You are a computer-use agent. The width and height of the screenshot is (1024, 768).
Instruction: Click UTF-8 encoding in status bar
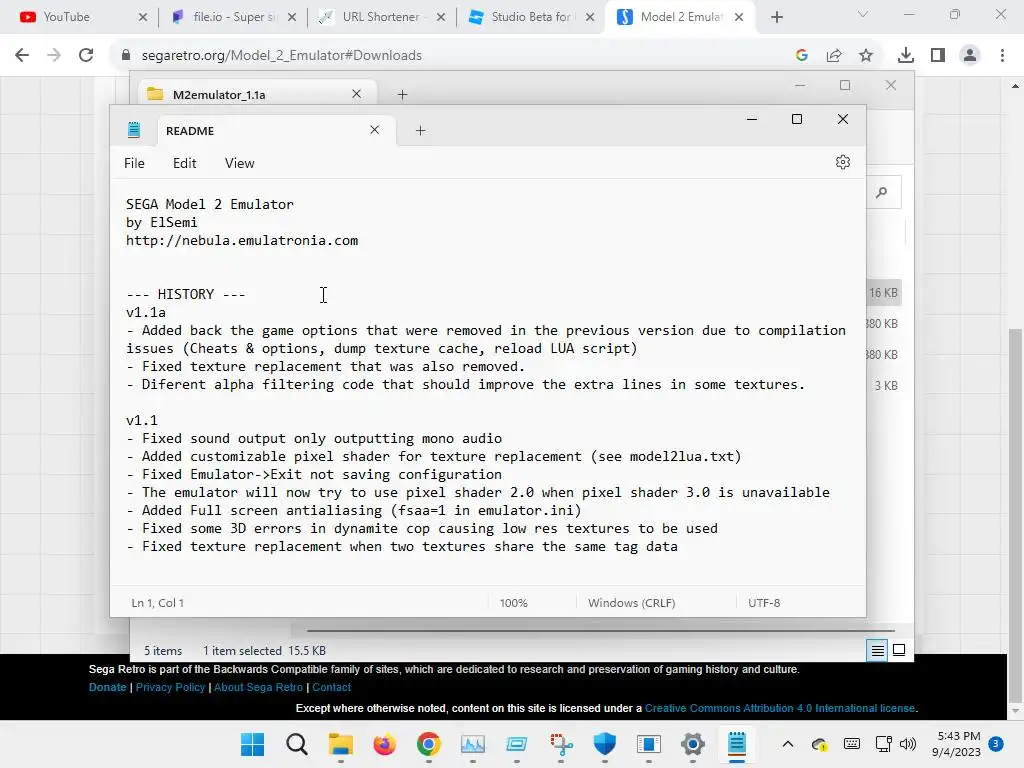764,603
